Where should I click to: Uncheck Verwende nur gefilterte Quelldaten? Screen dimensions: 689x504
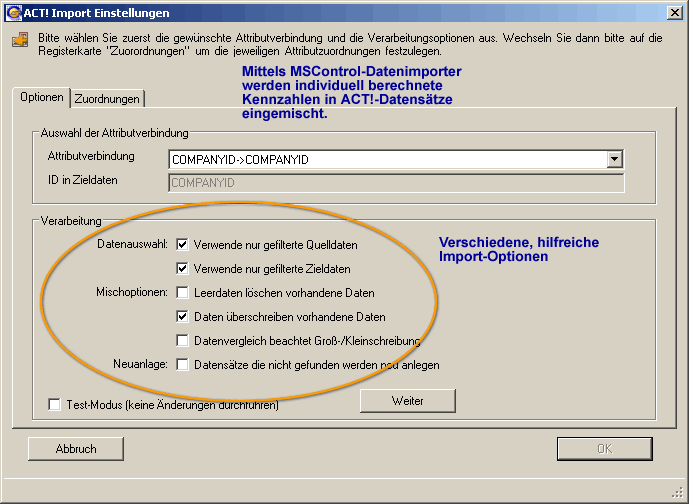[x=182, y=244]
